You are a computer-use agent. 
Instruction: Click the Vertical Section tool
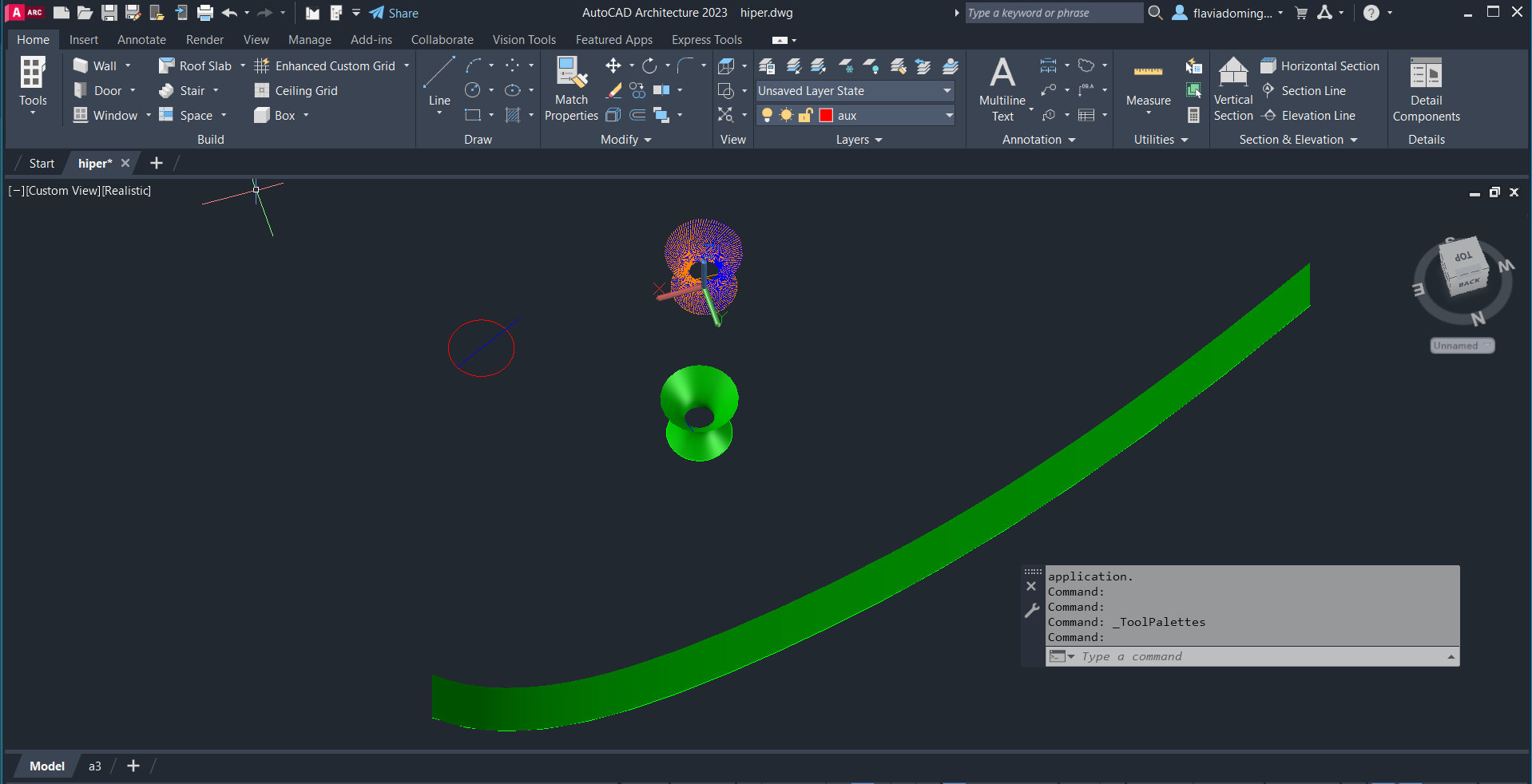1232,88
